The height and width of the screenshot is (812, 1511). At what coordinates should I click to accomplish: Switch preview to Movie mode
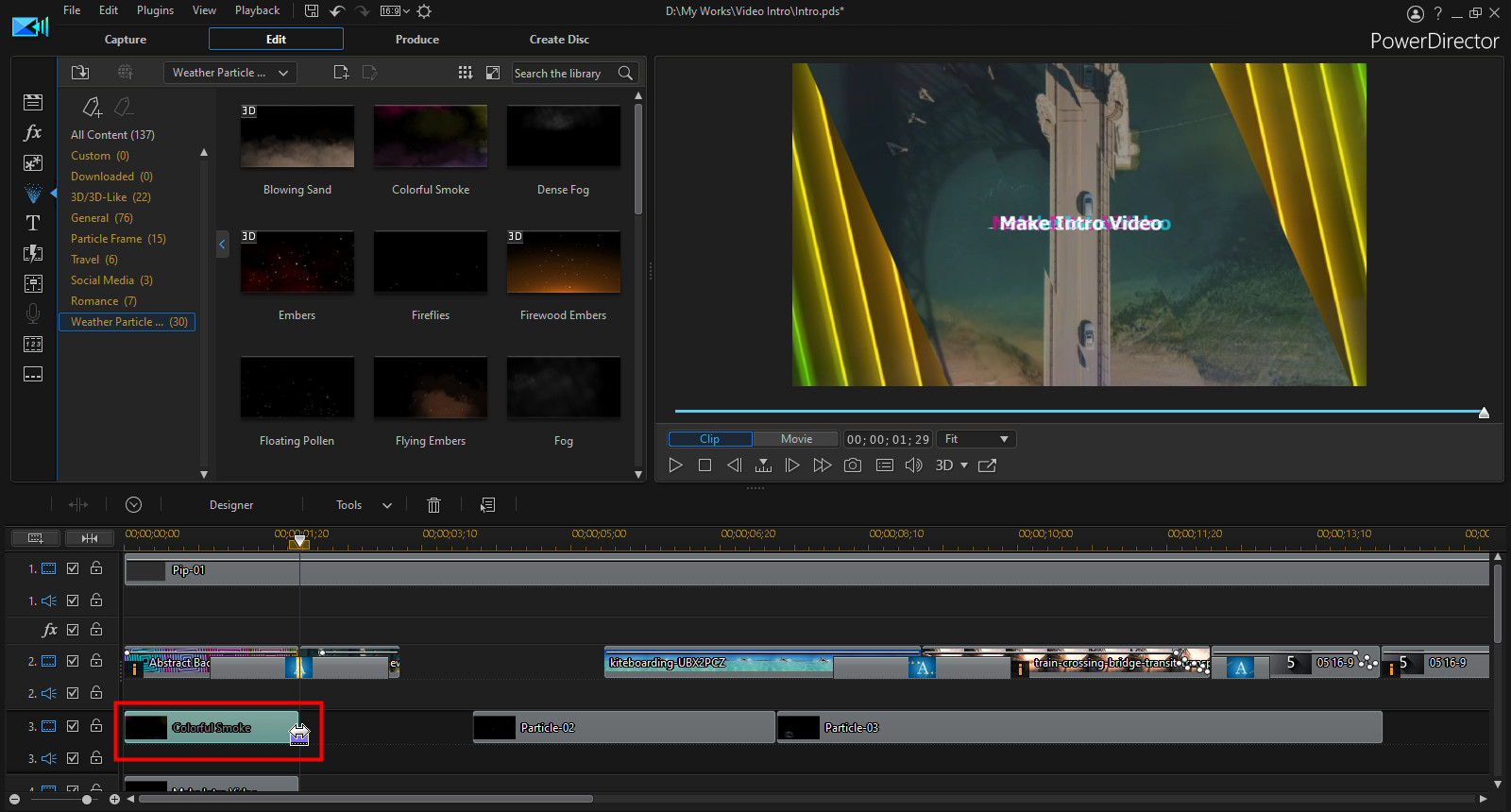(796, 439)
